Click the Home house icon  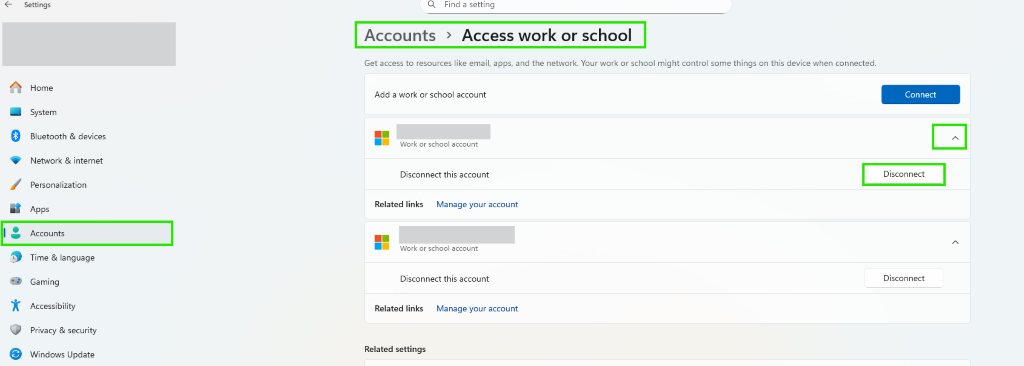point(16,88)
